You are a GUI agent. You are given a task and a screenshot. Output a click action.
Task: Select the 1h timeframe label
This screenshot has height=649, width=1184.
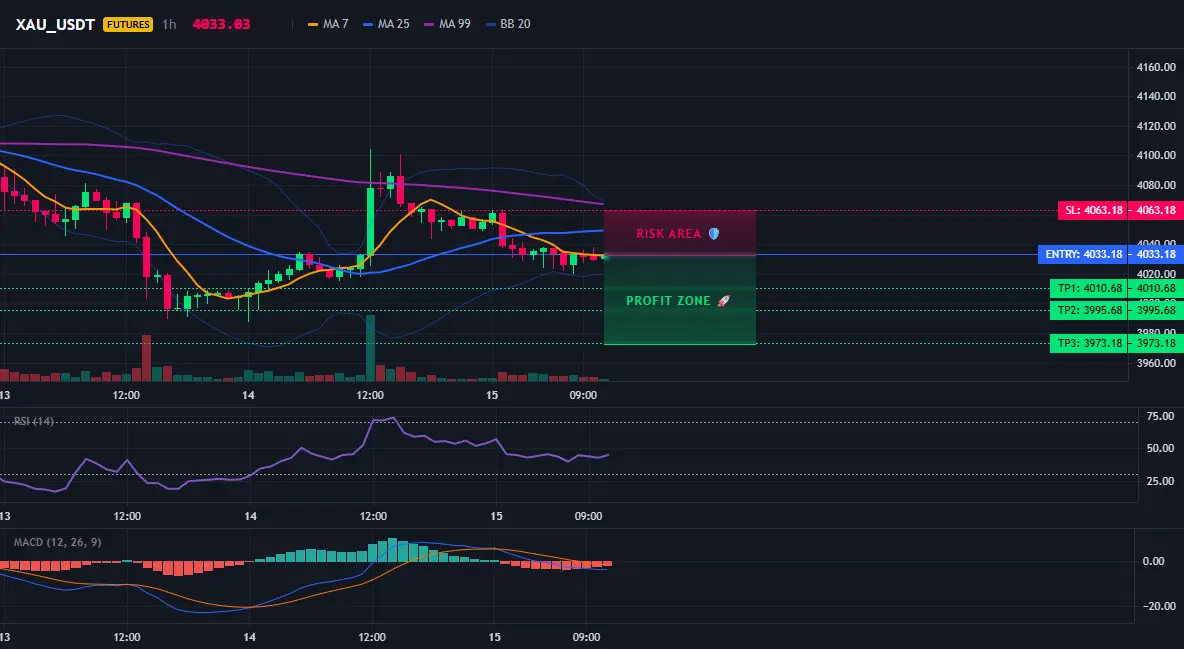point(169,24)
